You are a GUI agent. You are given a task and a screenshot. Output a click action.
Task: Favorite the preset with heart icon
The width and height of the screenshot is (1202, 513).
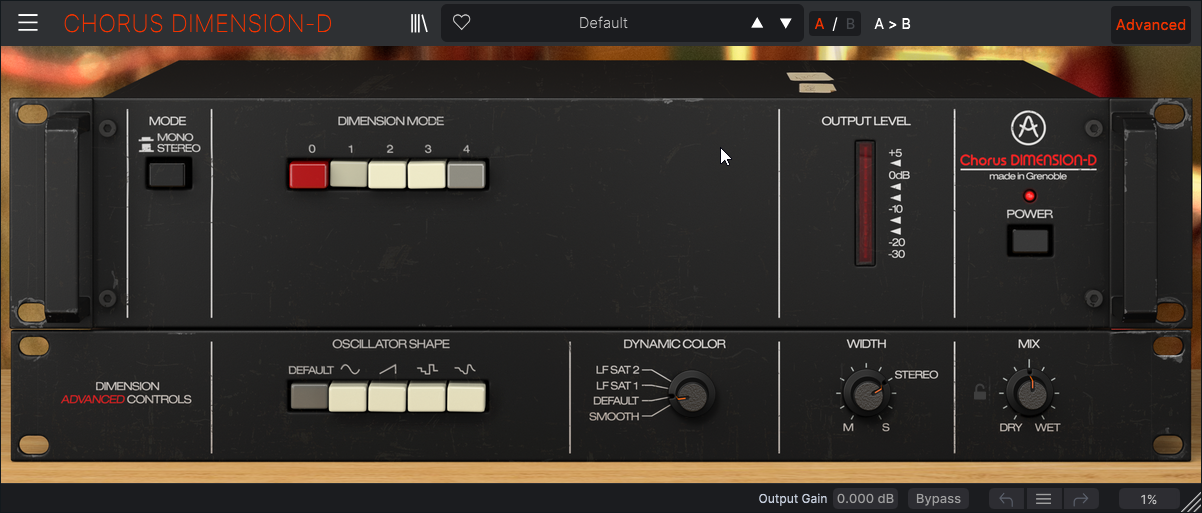[461, 23]
